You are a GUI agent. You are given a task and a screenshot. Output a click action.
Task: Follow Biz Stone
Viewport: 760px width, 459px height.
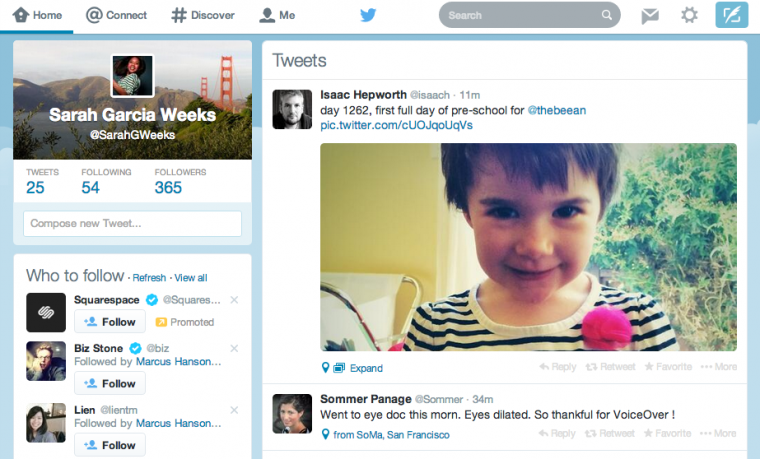click(x=110, y=383)
